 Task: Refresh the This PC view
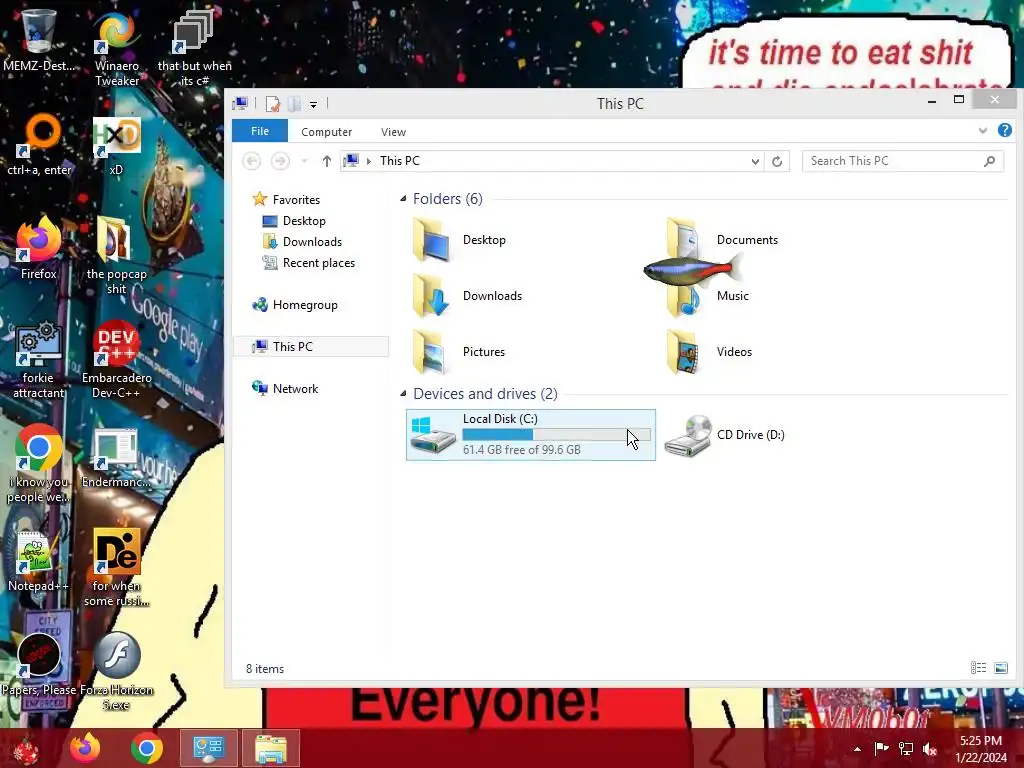point(777,161)
